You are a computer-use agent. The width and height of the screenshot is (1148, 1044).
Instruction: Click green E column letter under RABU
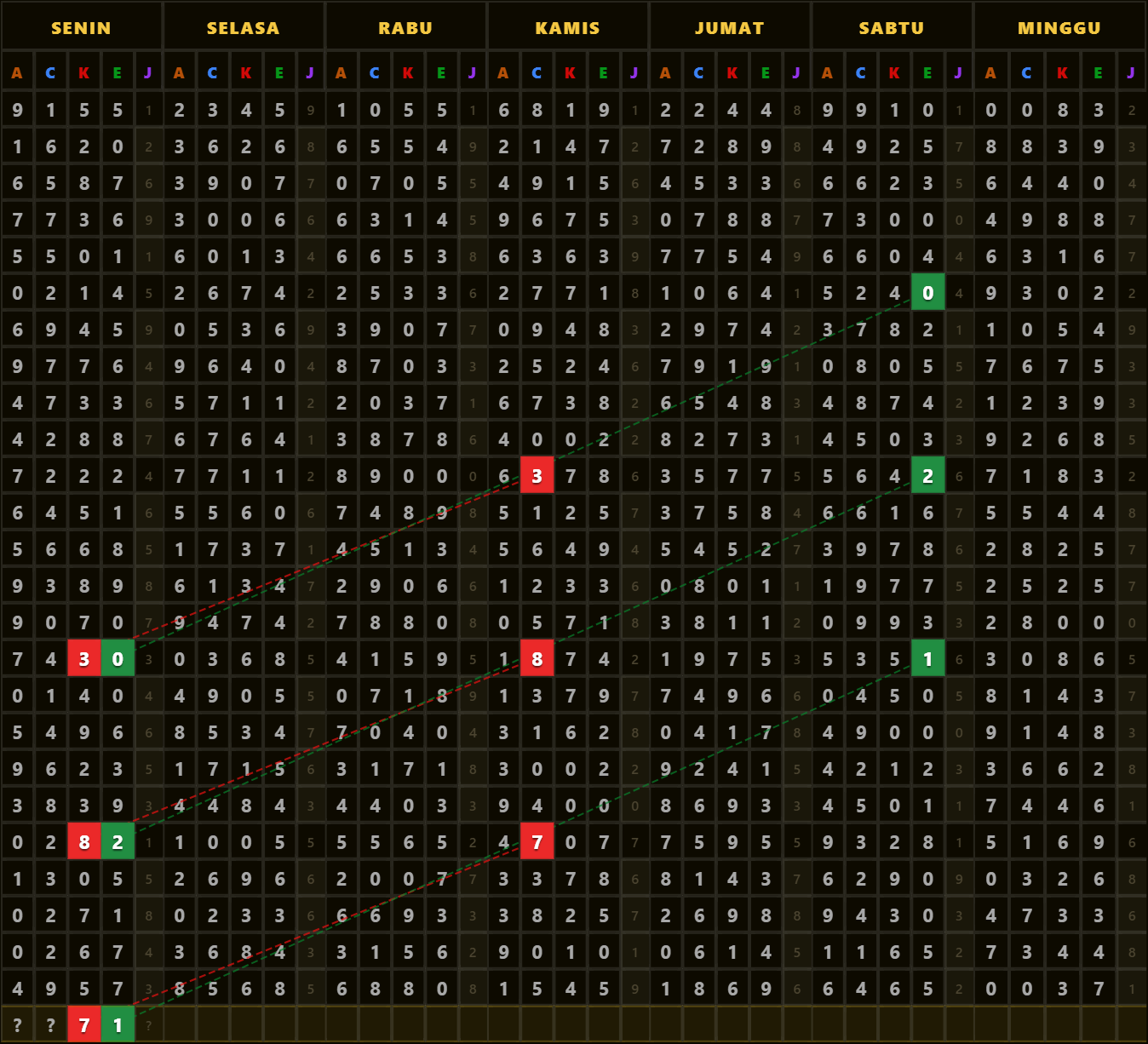[x=441, y=73]
